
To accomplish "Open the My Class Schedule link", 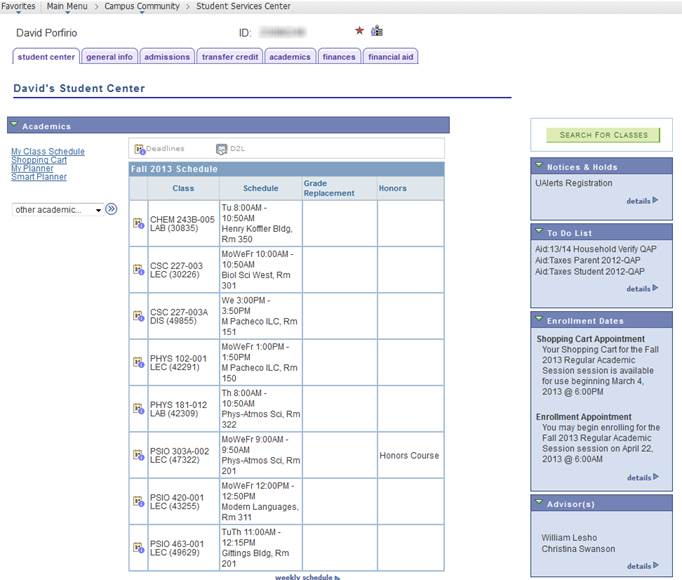I will (x=48, y=151).
